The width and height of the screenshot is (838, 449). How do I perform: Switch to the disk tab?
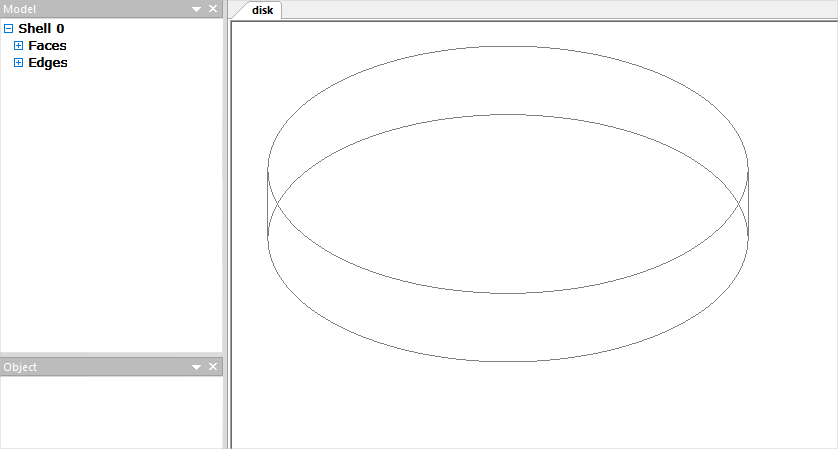pyautogui.click(x=262, y=10)
